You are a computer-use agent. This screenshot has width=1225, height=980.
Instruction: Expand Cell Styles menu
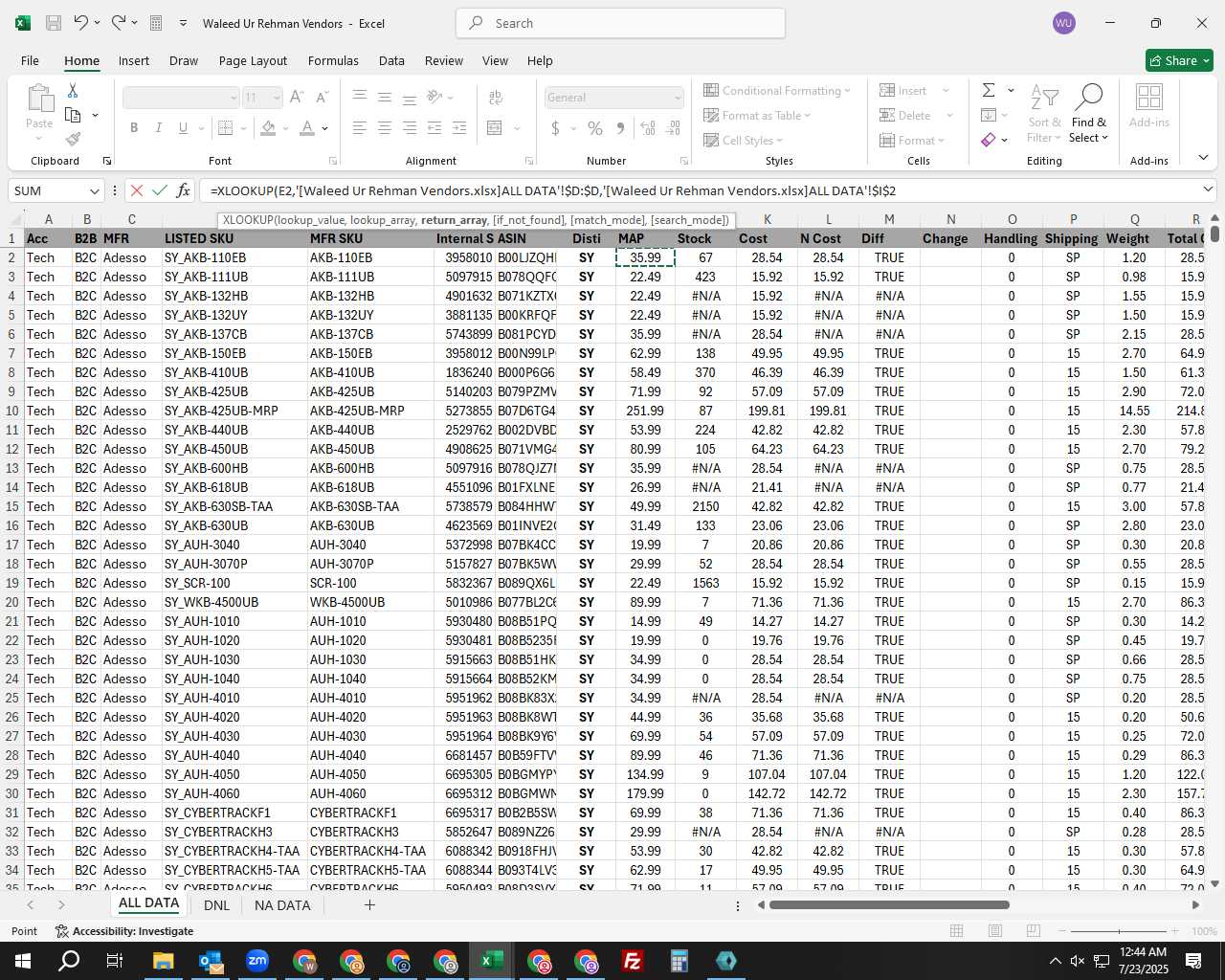[x=744, y=140]
